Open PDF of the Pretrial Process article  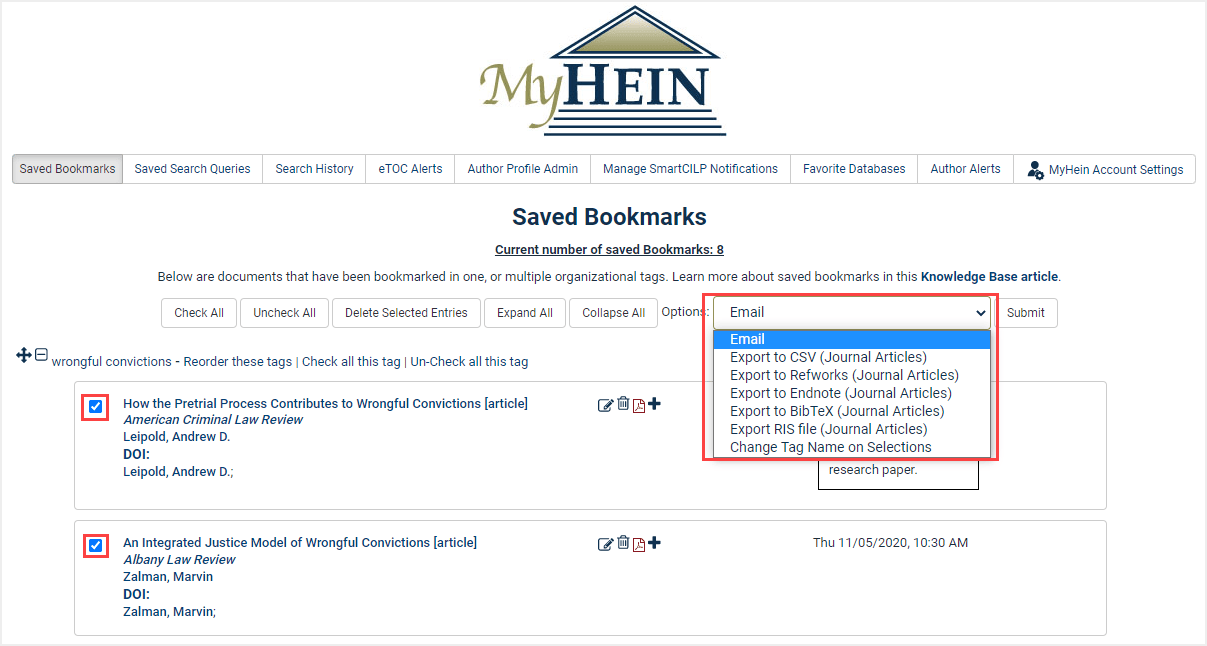639,405
